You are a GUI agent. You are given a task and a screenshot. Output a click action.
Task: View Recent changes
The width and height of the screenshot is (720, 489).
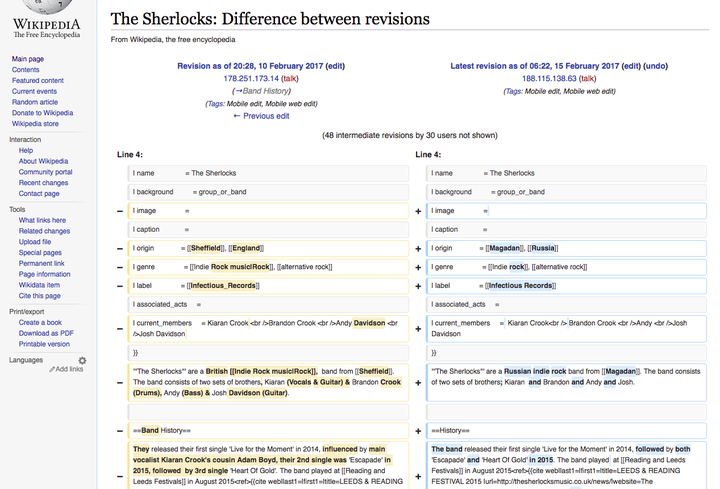pos(43,183)
